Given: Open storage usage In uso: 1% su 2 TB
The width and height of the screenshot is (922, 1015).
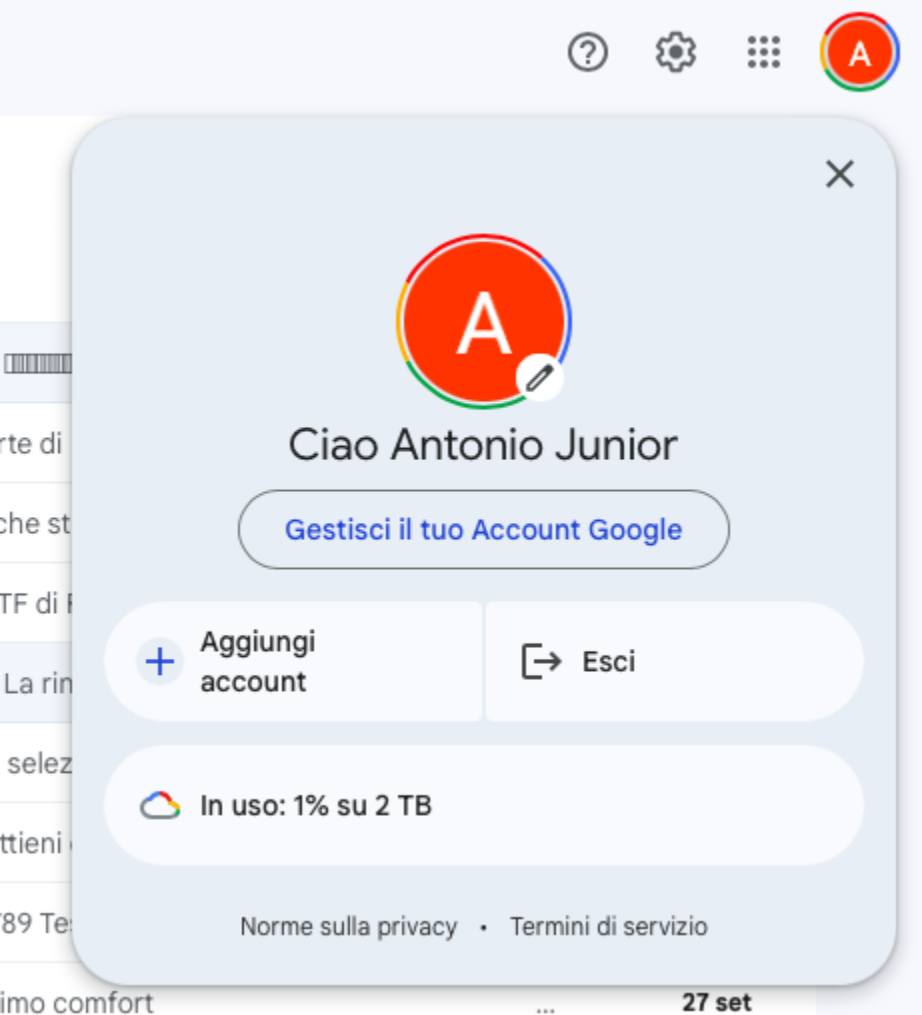Looking at the screenshot, I should (x=484, y=805).
